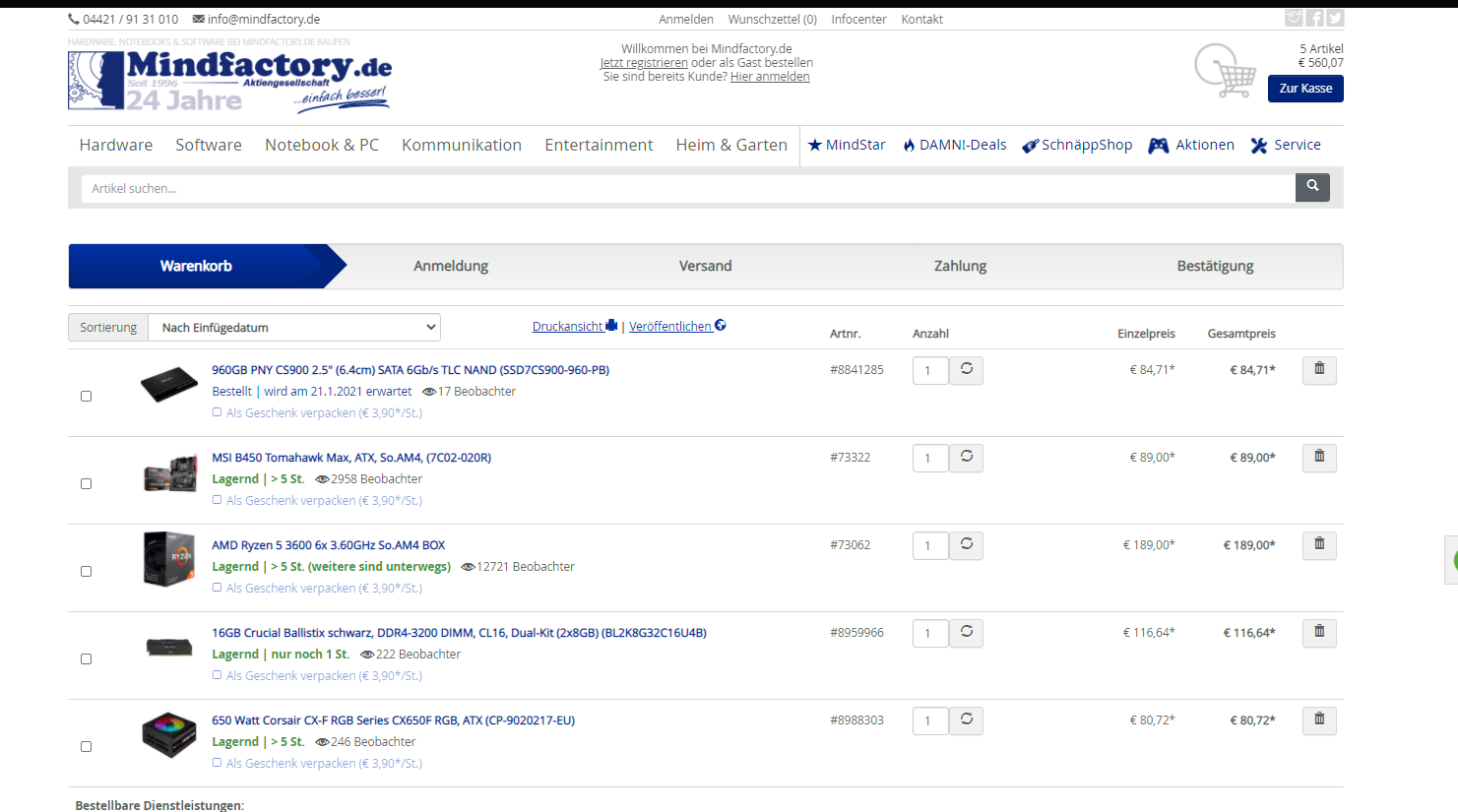Refresh quantity for PNY CS900 SSD

pyautogui.click(x=967, y=370)
